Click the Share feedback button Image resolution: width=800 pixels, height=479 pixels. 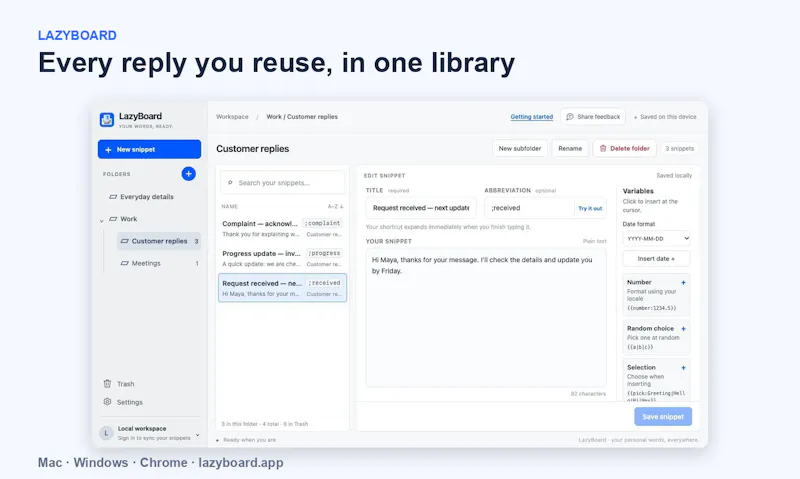click(593, 117)
